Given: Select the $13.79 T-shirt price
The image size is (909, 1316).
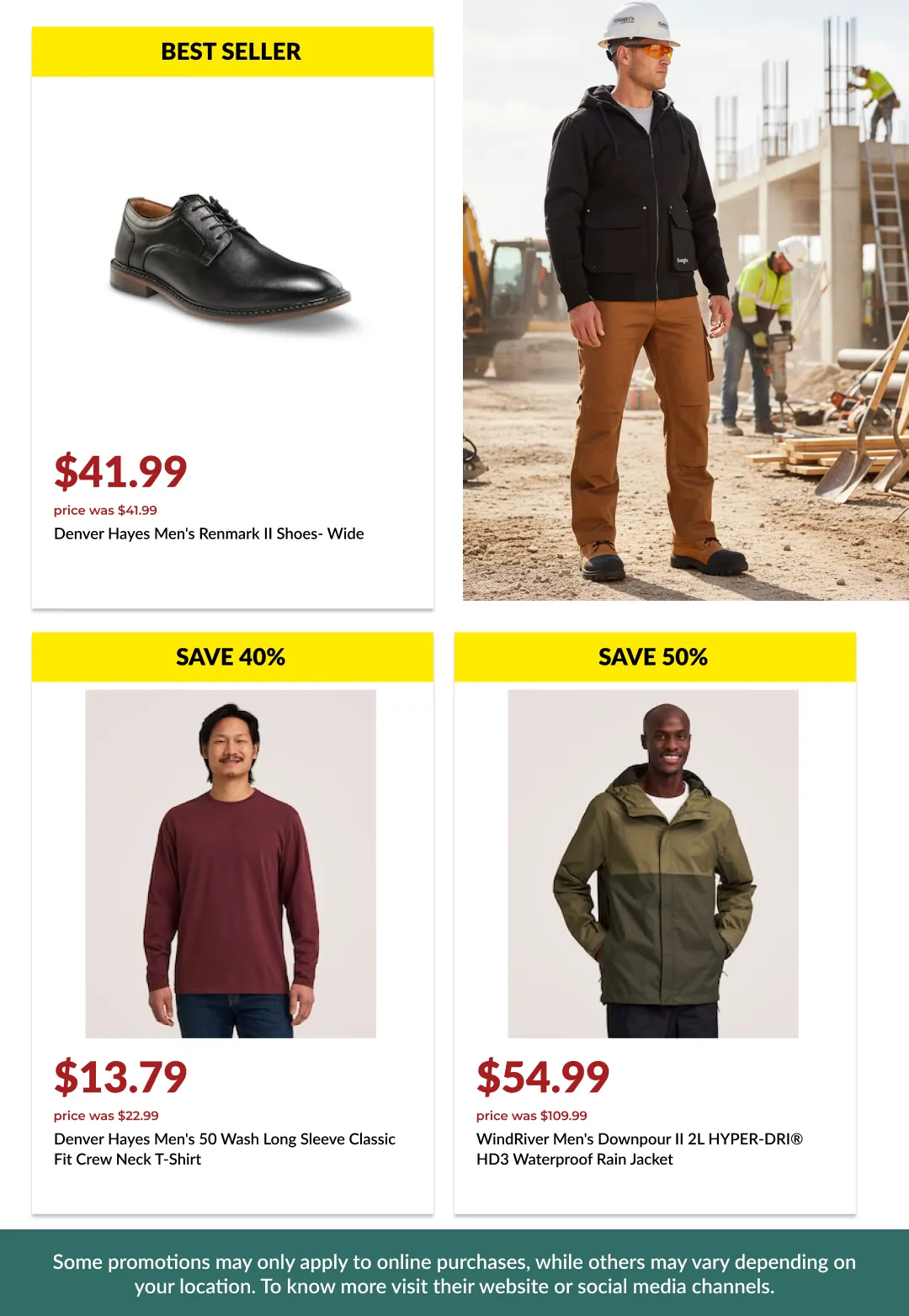Looking at the screenshot, I should [x=120, y=1077].
